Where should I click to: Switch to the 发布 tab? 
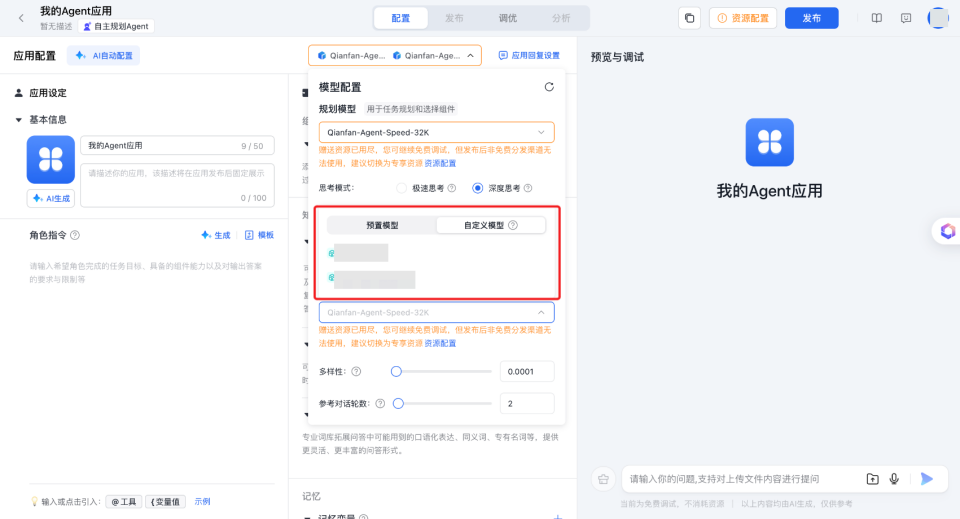point(454,18)
